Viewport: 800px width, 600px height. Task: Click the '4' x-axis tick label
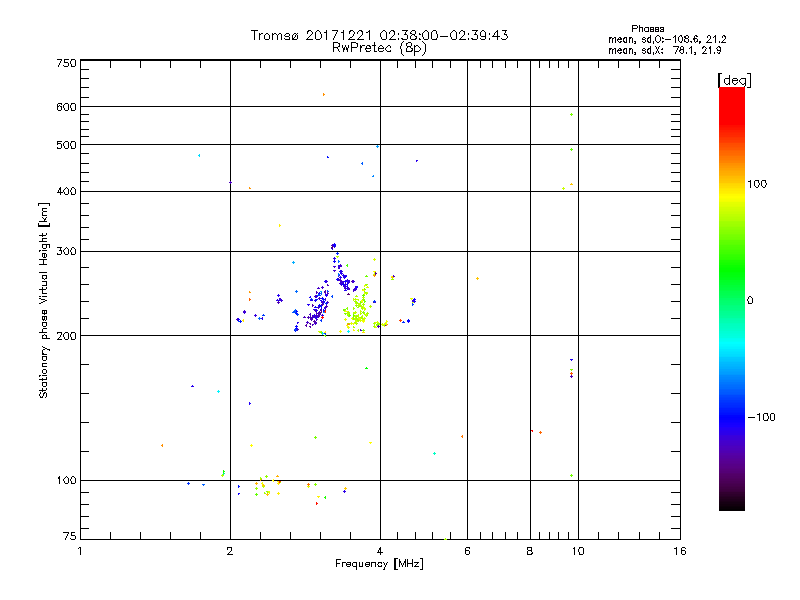[x=380, y=551]
